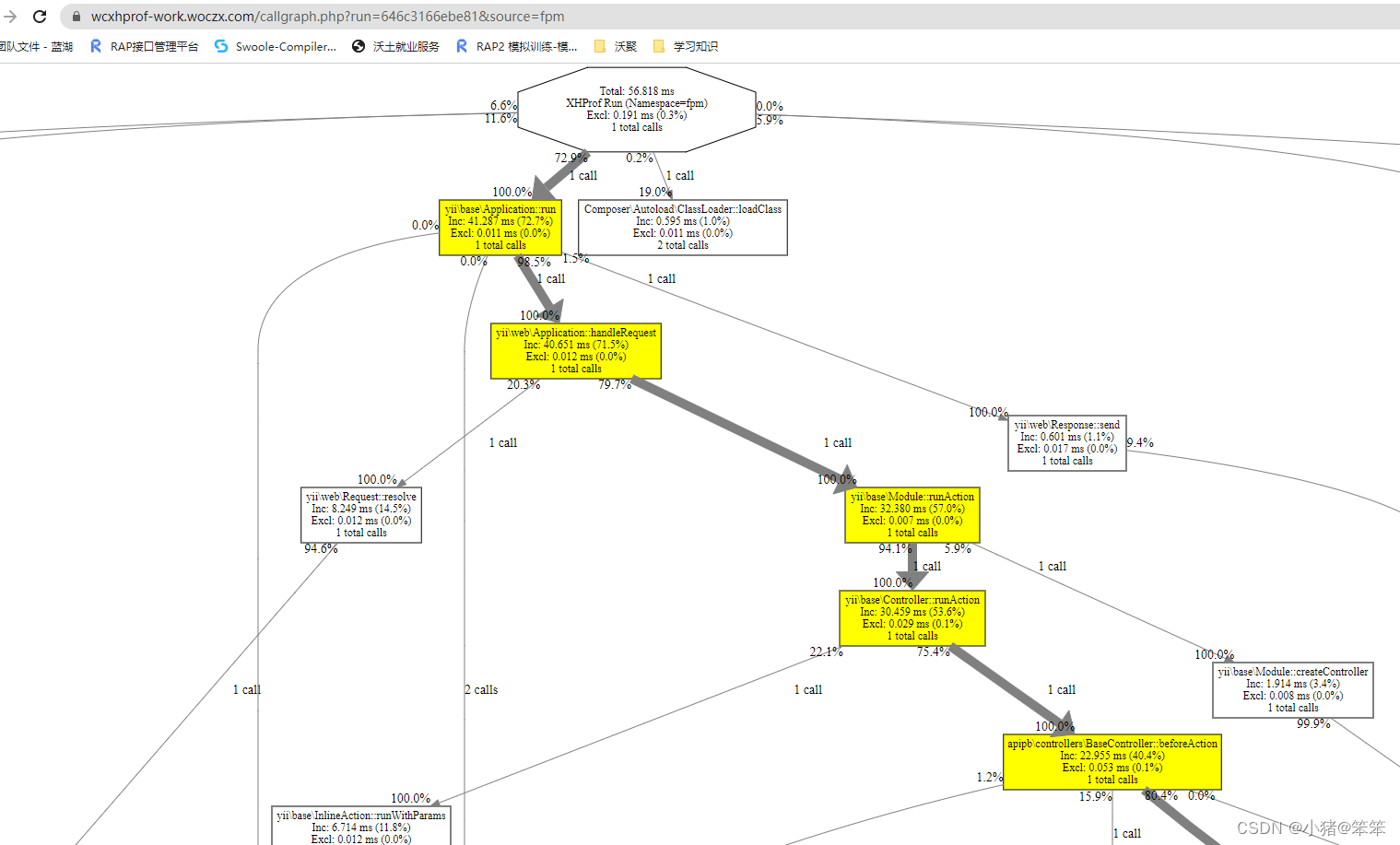1400x845 pixels.
Task: Click the Composer ClassLoader::loadClass node
Action: (683, 228)
